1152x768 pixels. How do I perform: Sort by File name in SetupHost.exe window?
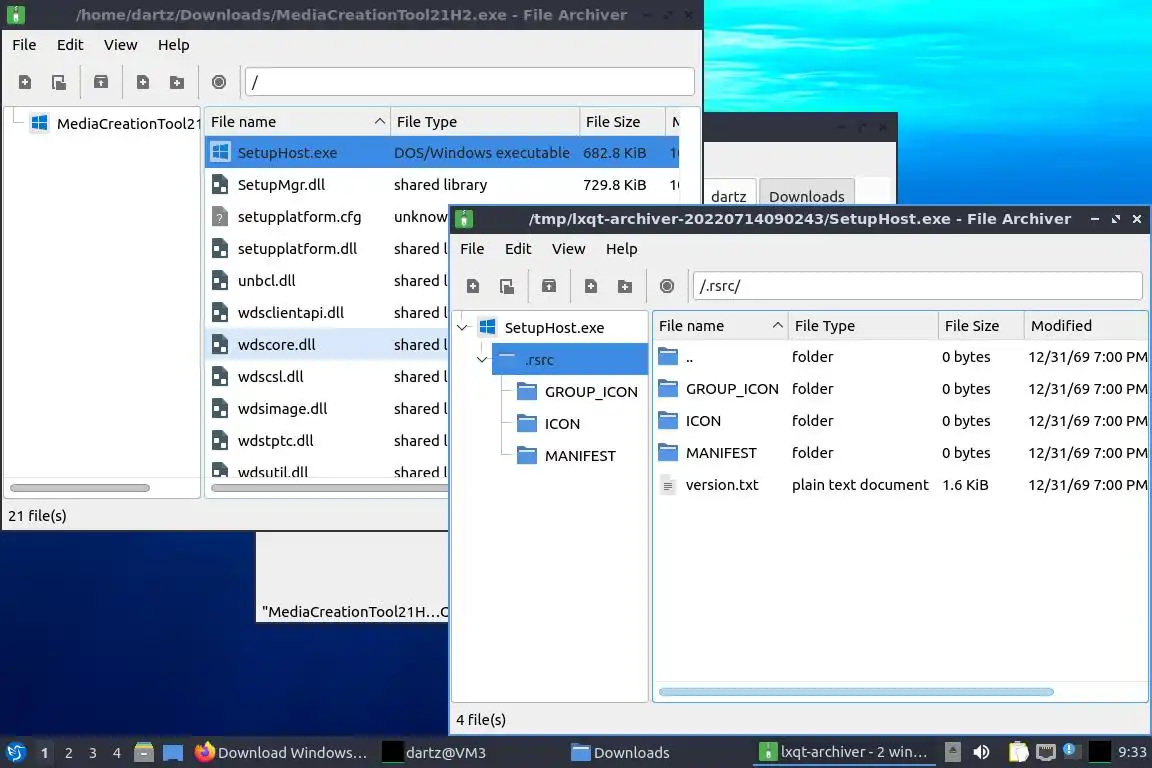click(x=720, y=326)
